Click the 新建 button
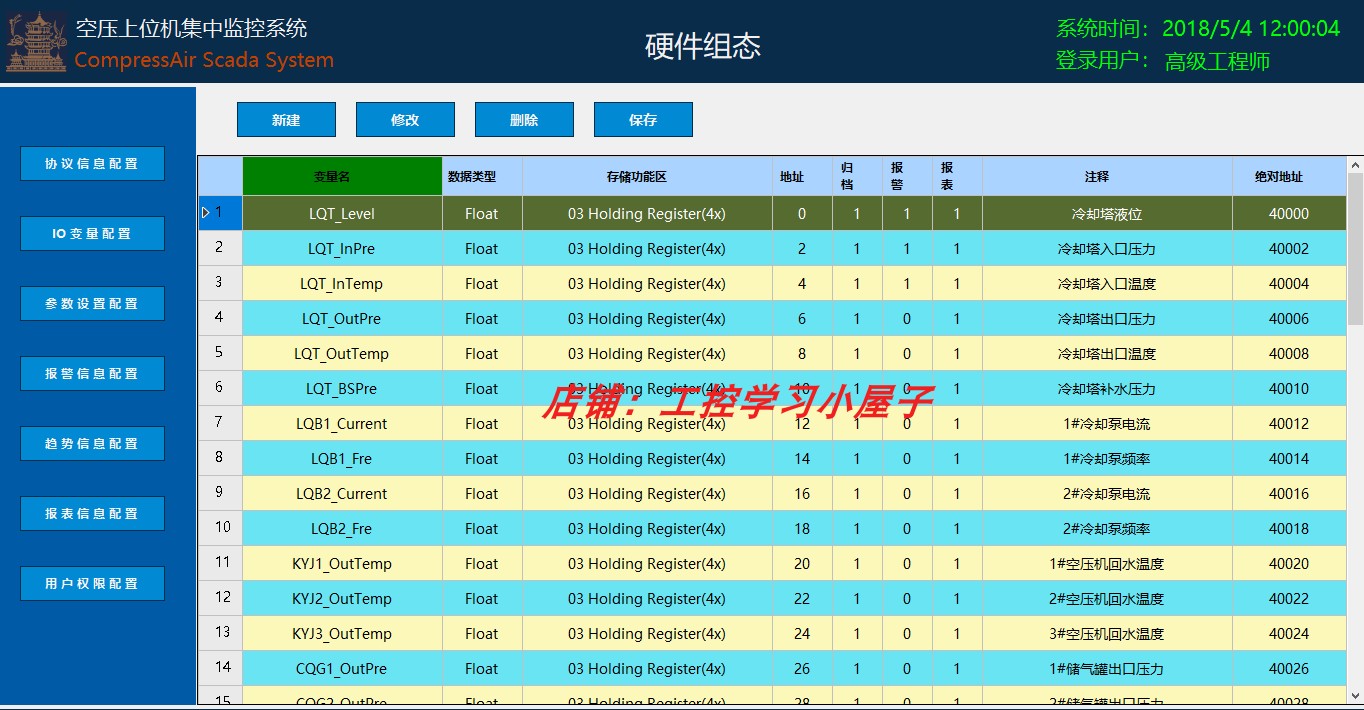The height and width of the screenshot is (710, 1364). click(x=286, y=120)
